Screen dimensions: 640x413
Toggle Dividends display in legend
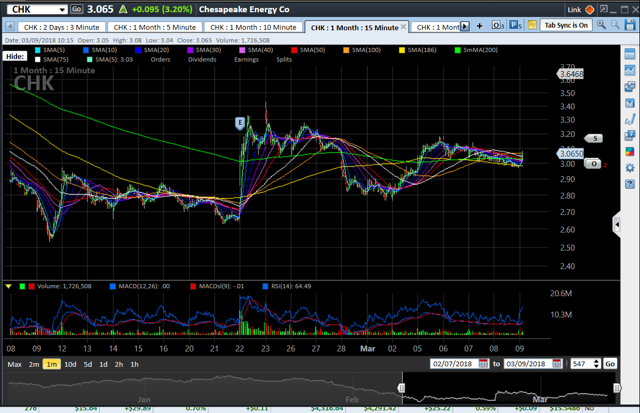pos(202,60)
